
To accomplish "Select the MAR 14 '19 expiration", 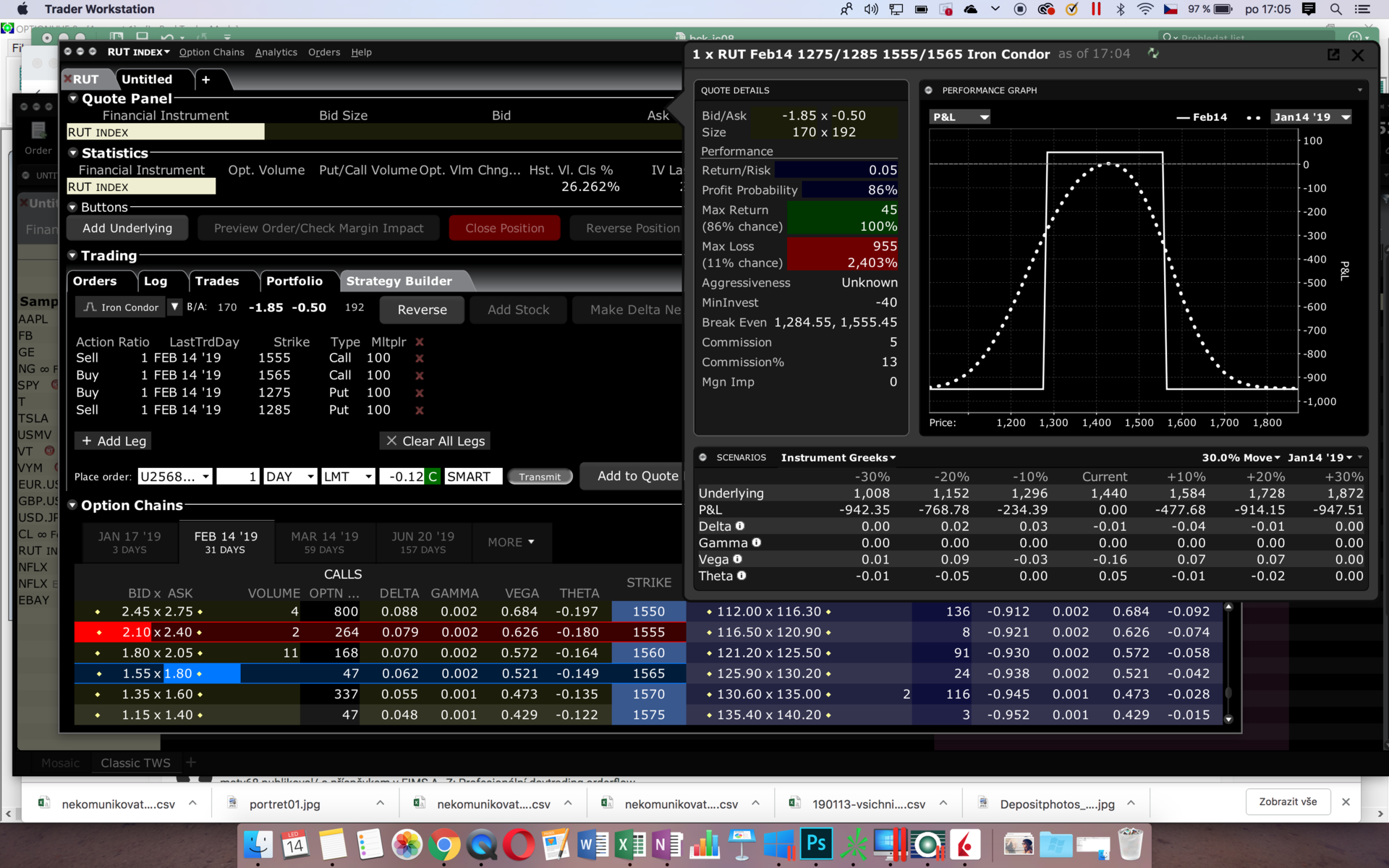I will (324, 542).
